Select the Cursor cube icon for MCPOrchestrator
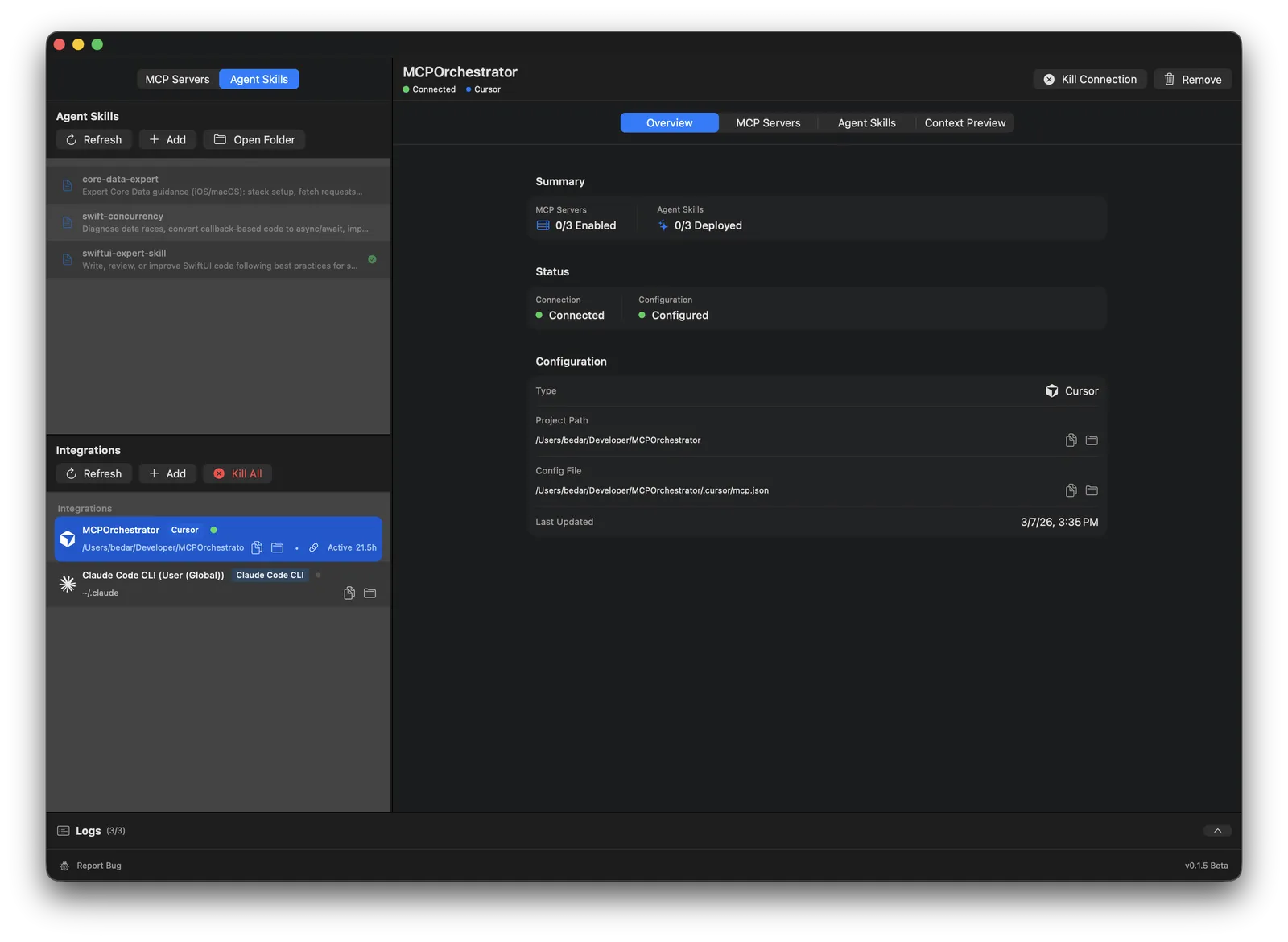This screenshot has width=1288, height=942. click(68, 538)
